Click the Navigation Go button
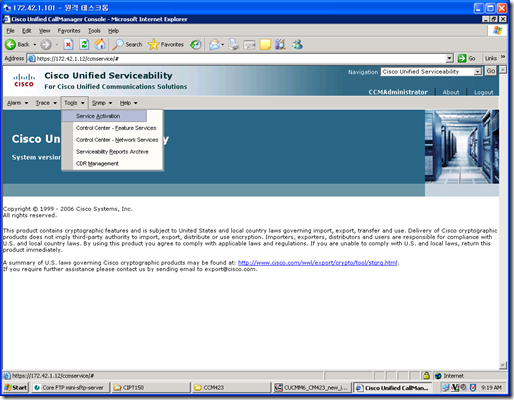Screen dimensions: 514x400 coord(491,71)
